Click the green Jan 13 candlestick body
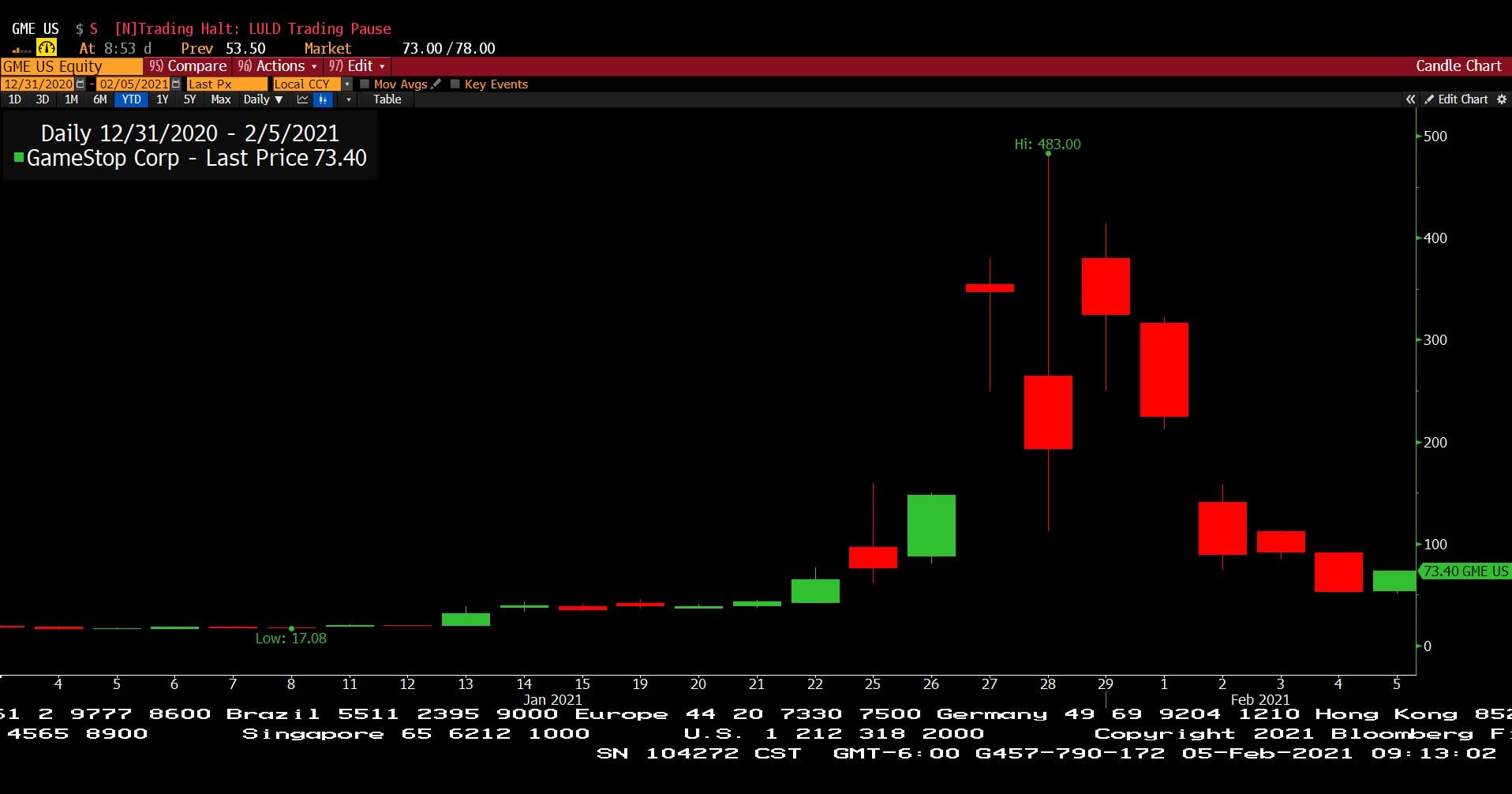The height and width of the screenshot is (794, 1512). point(466,620)
